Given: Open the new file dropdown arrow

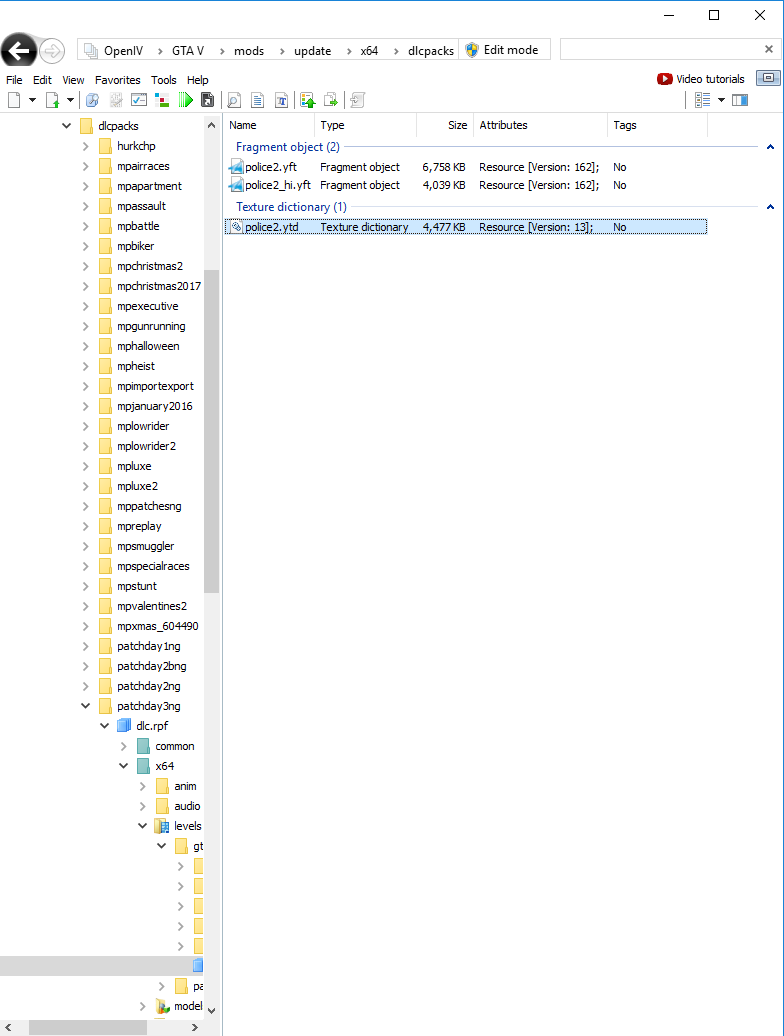Looking at the screenshot, I should click(x=32, y=100).
